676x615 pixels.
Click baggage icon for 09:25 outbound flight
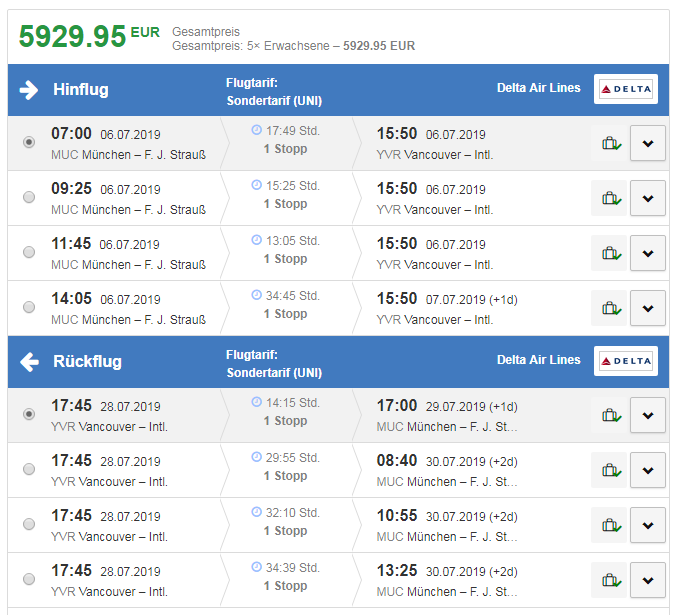(609, 198)
